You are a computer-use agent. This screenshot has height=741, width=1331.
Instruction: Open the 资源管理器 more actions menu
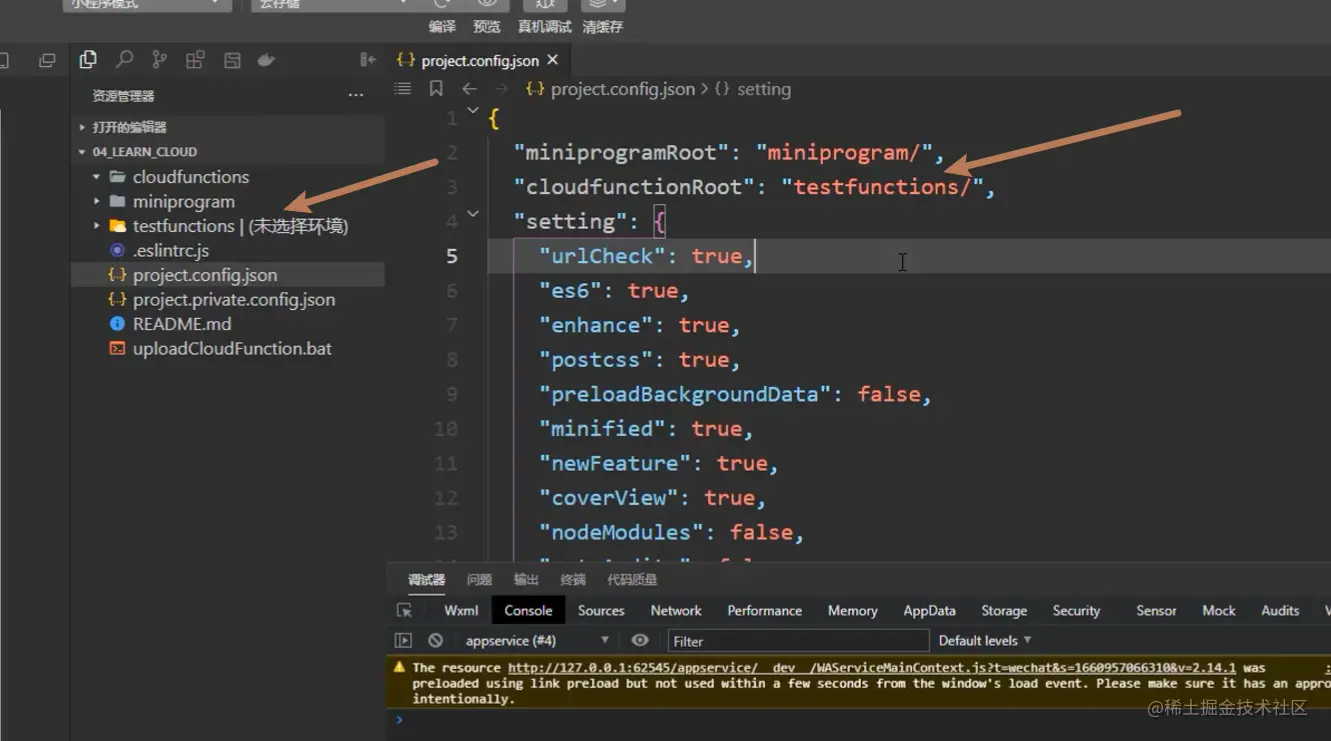[356, 96]
